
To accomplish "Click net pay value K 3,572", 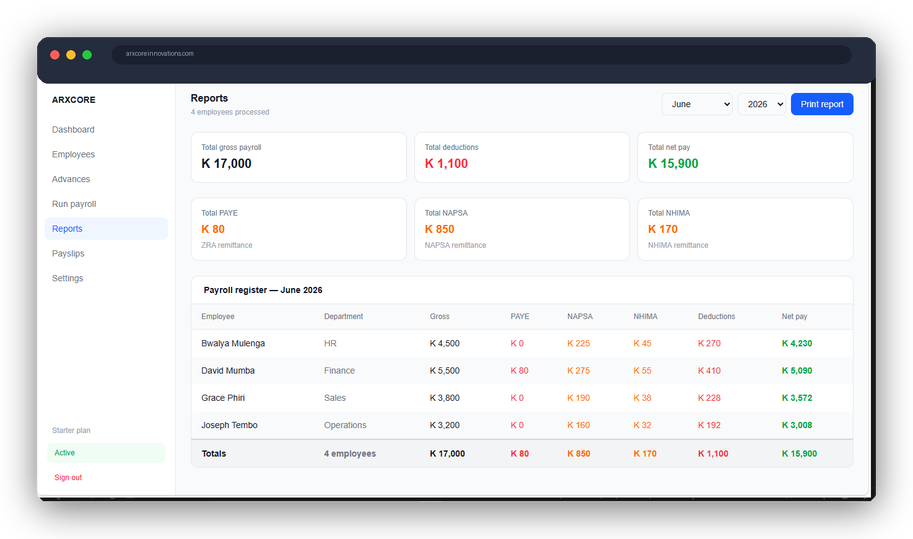I will pyautogui.click(x=797, y=398).
